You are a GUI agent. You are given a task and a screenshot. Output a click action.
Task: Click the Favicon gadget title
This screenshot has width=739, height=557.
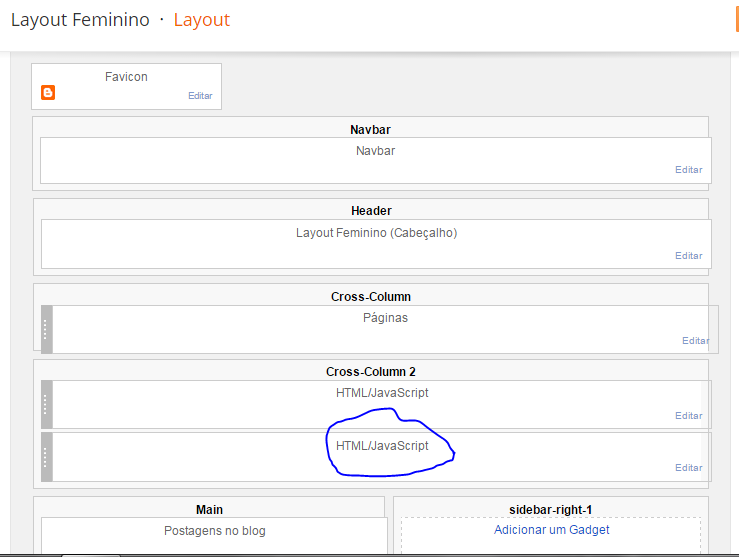tap(126, 77)
